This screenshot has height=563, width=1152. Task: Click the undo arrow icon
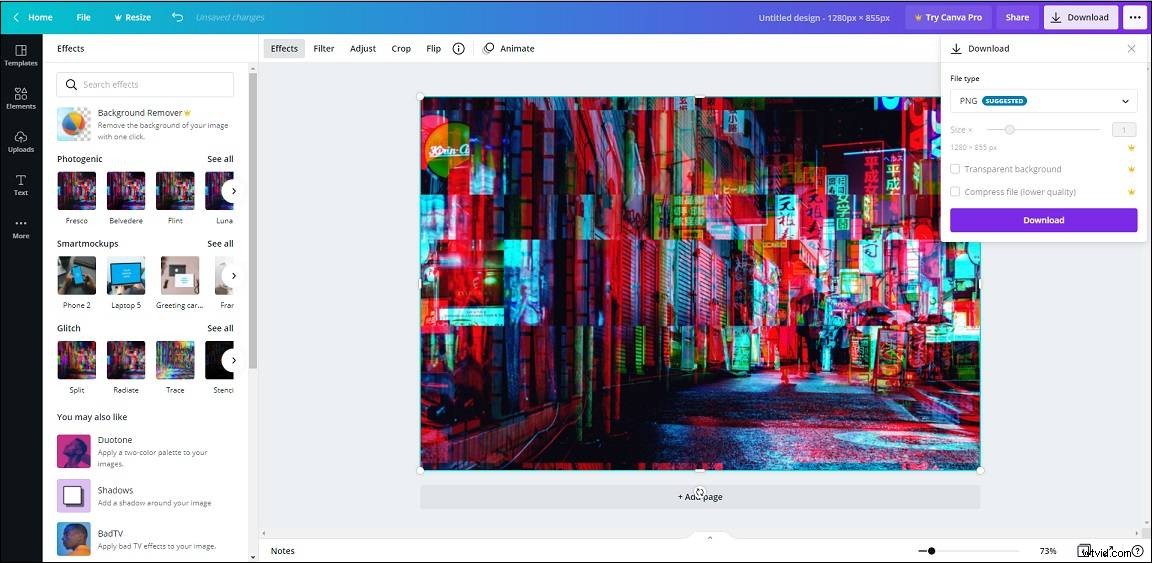[x=177, y=17]
